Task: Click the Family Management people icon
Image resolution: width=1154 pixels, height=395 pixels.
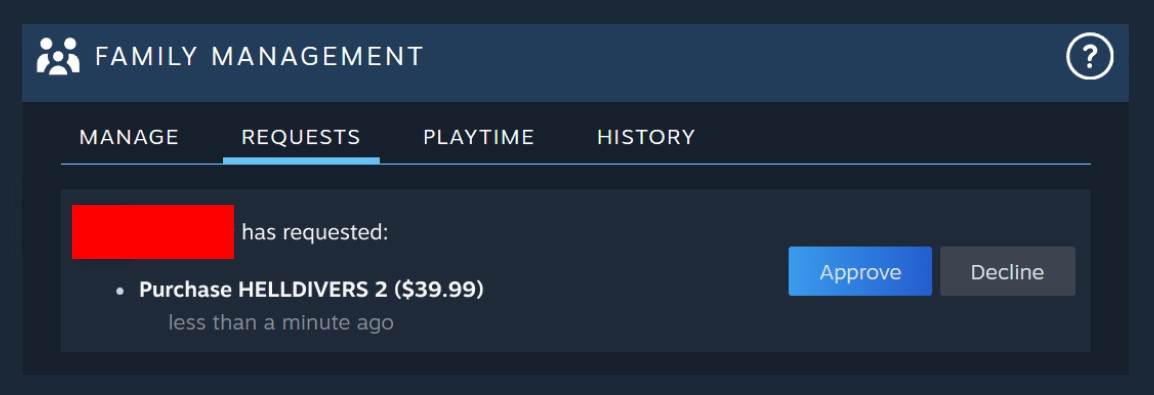Action: (58, 56)
